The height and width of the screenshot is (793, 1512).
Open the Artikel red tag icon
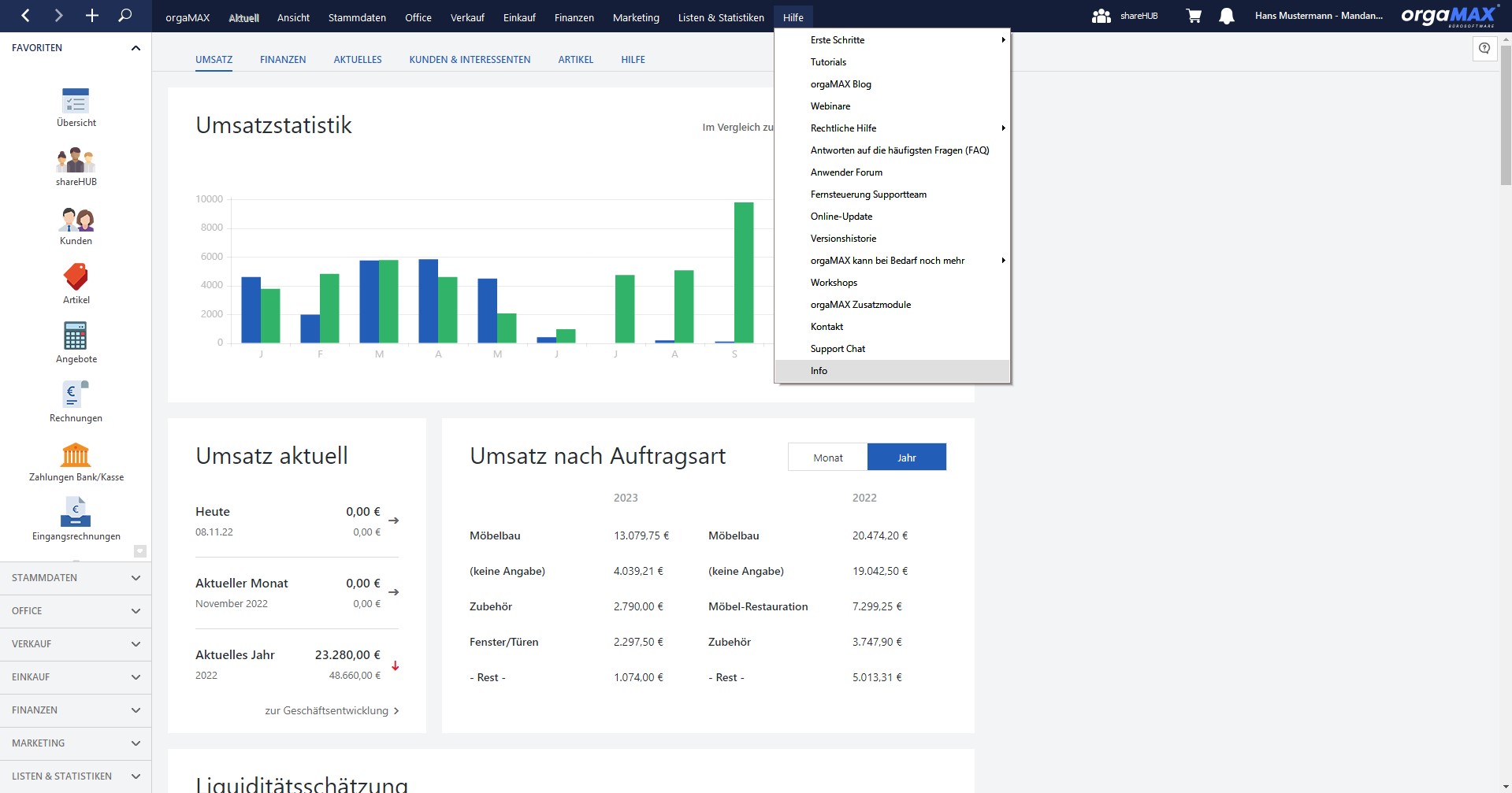point(76,278)
